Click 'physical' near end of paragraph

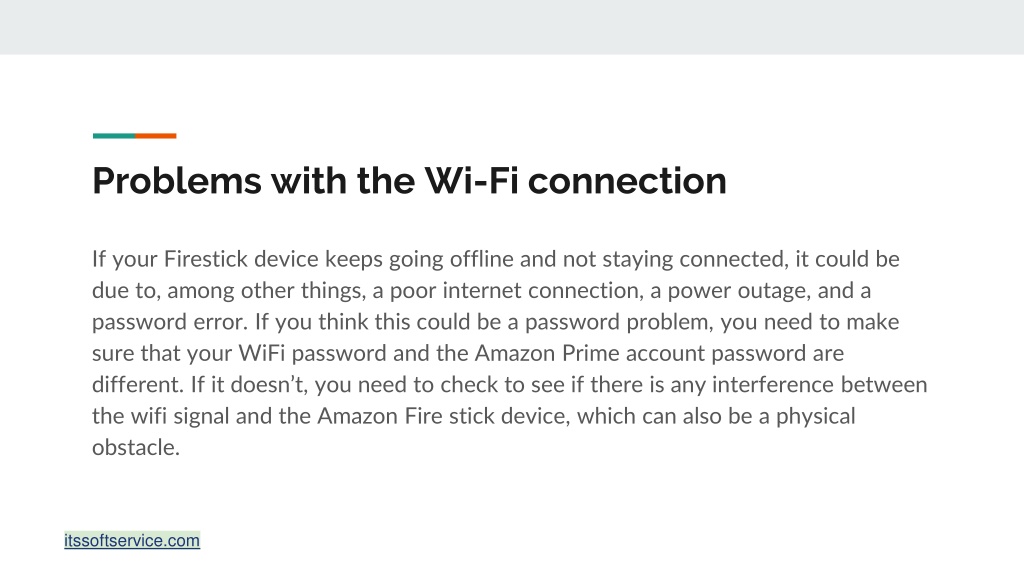tap(816, 417)
